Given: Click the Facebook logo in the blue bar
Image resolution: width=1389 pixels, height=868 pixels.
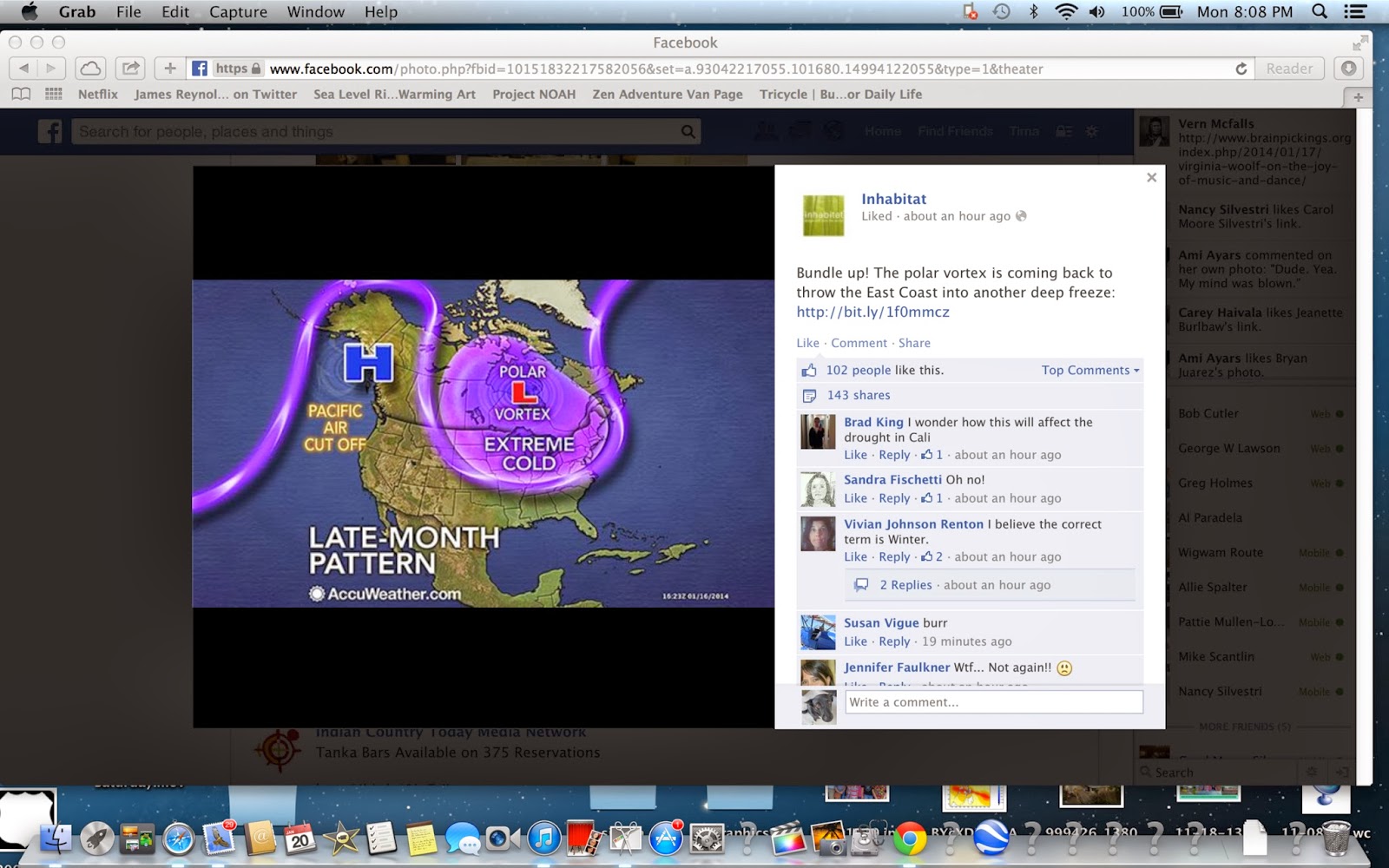Looking at the screenshot, I should tap(50, 131).
